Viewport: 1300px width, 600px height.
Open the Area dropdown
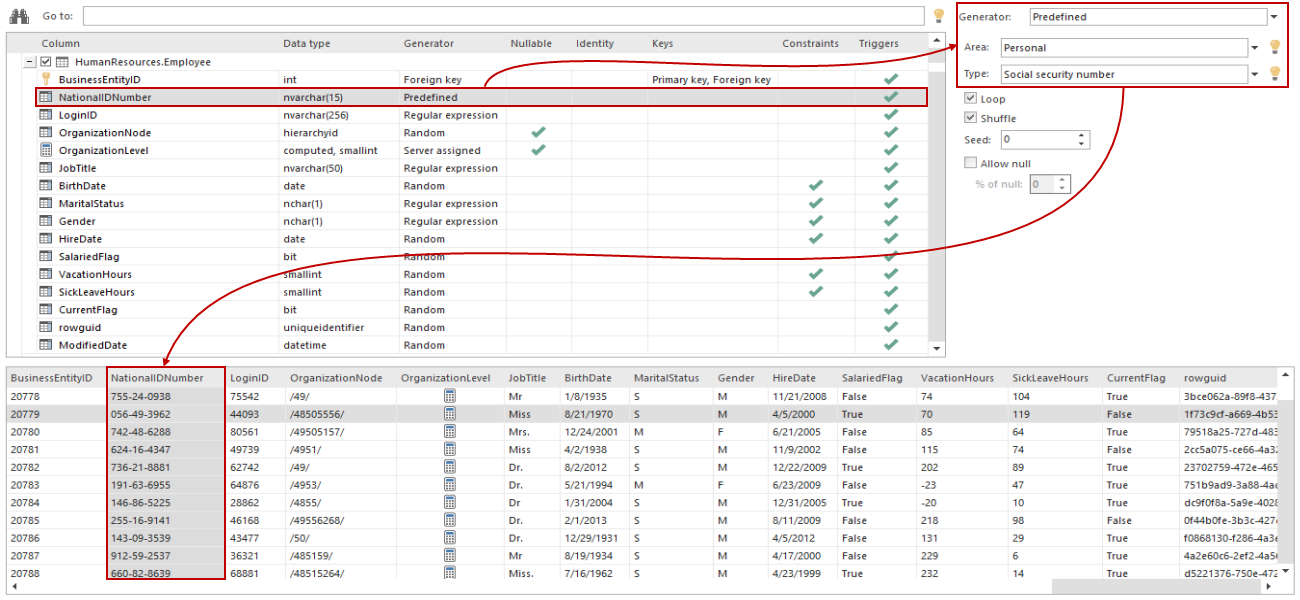[x=1255, y=47]
